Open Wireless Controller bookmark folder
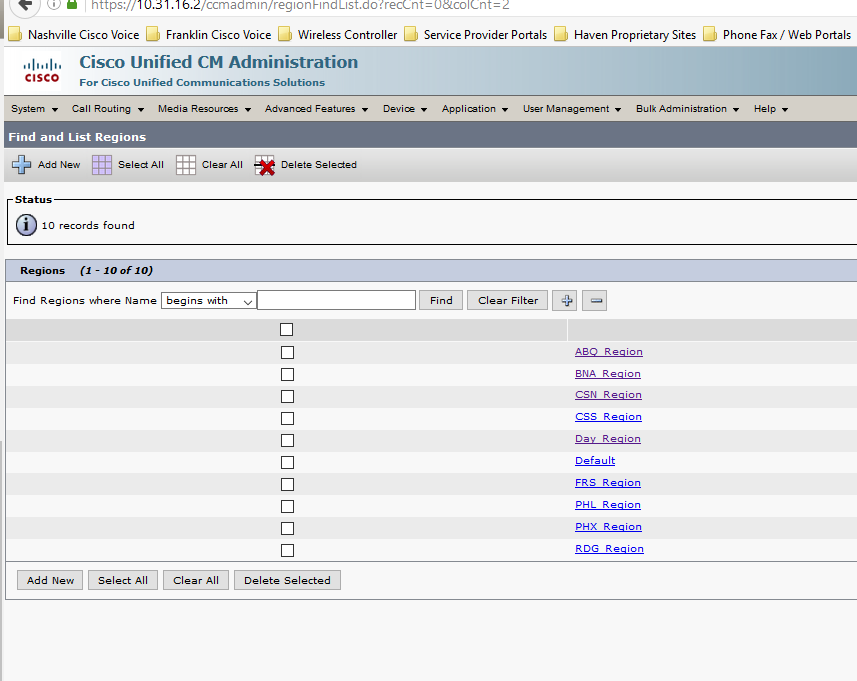The width and height of the screenshot is (857, 681). coord(338,35)
